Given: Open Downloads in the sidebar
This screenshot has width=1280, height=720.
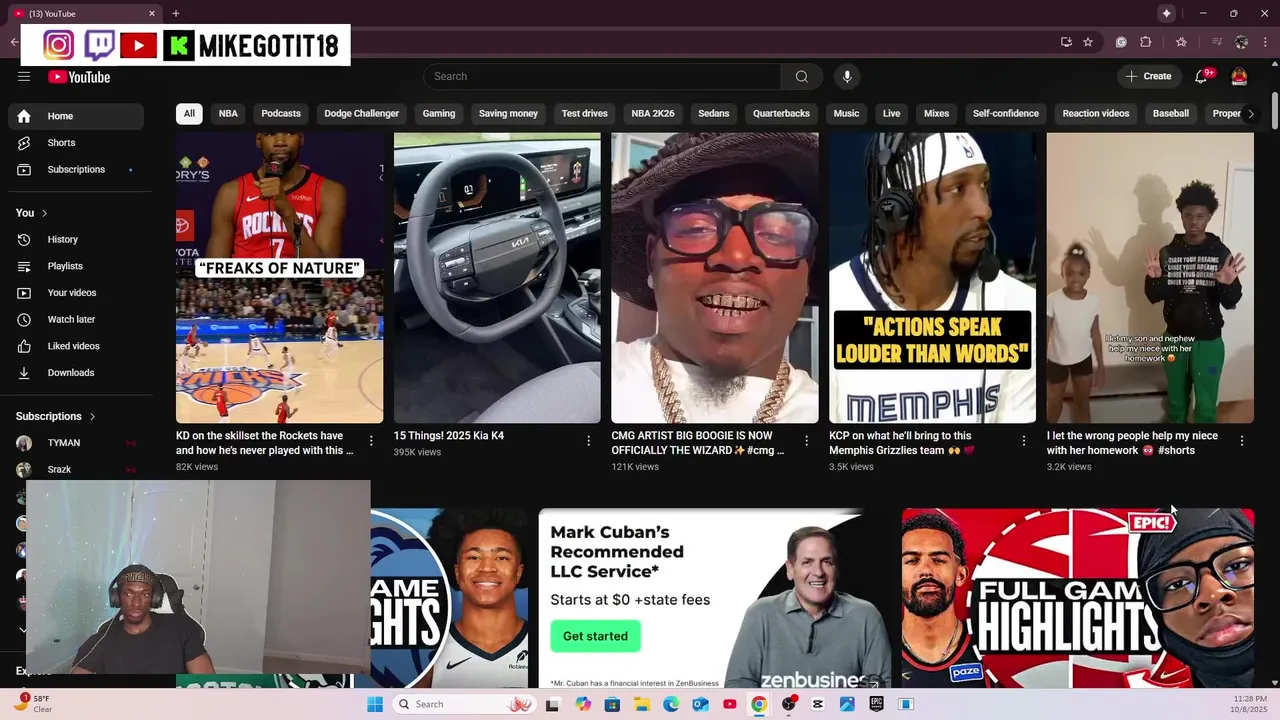Looking at the screenshot, I should [x=76, y=373].
